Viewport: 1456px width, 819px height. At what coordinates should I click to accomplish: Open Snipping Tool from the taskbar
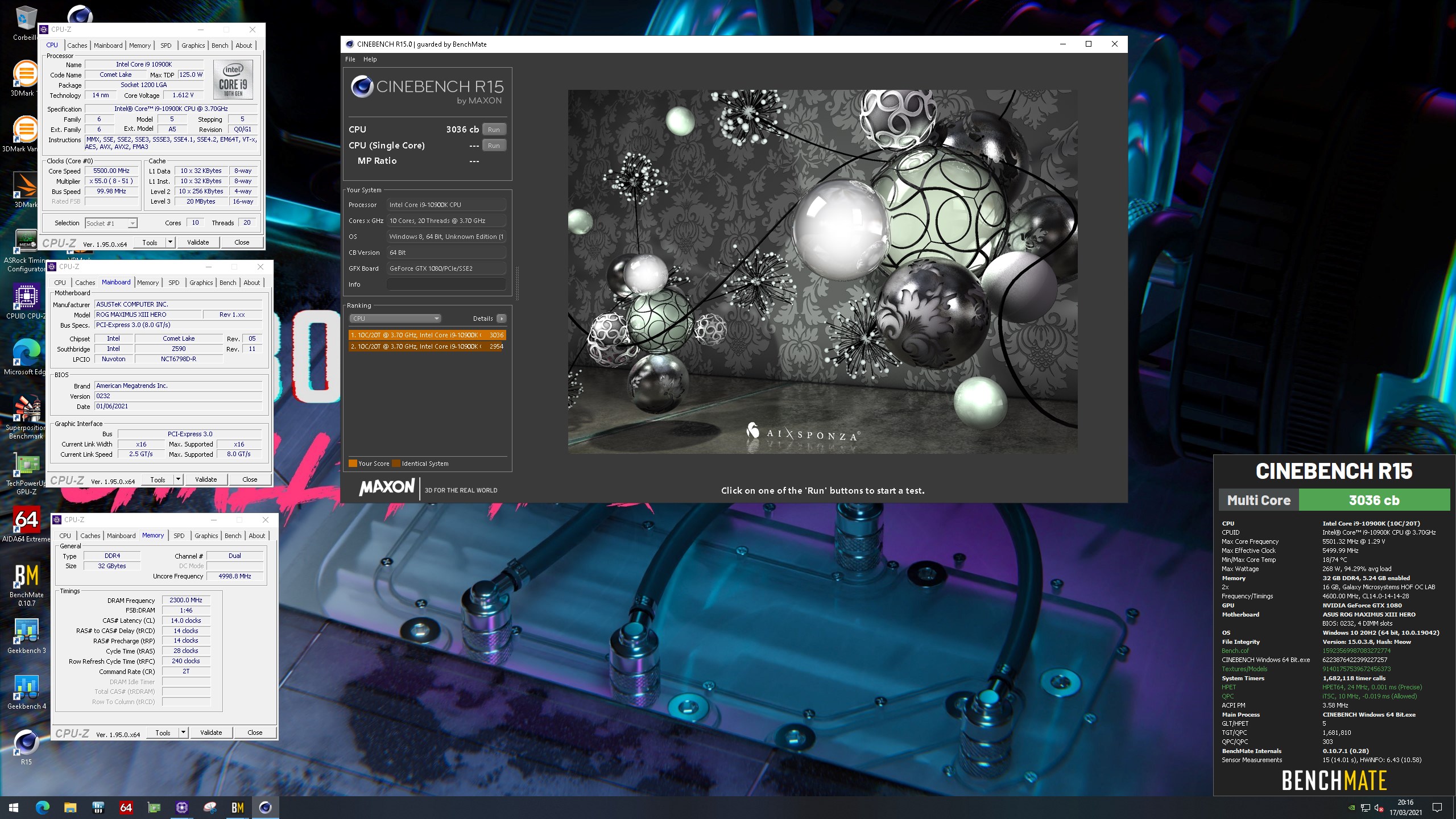pyautogui.click(x=209, y=808)
